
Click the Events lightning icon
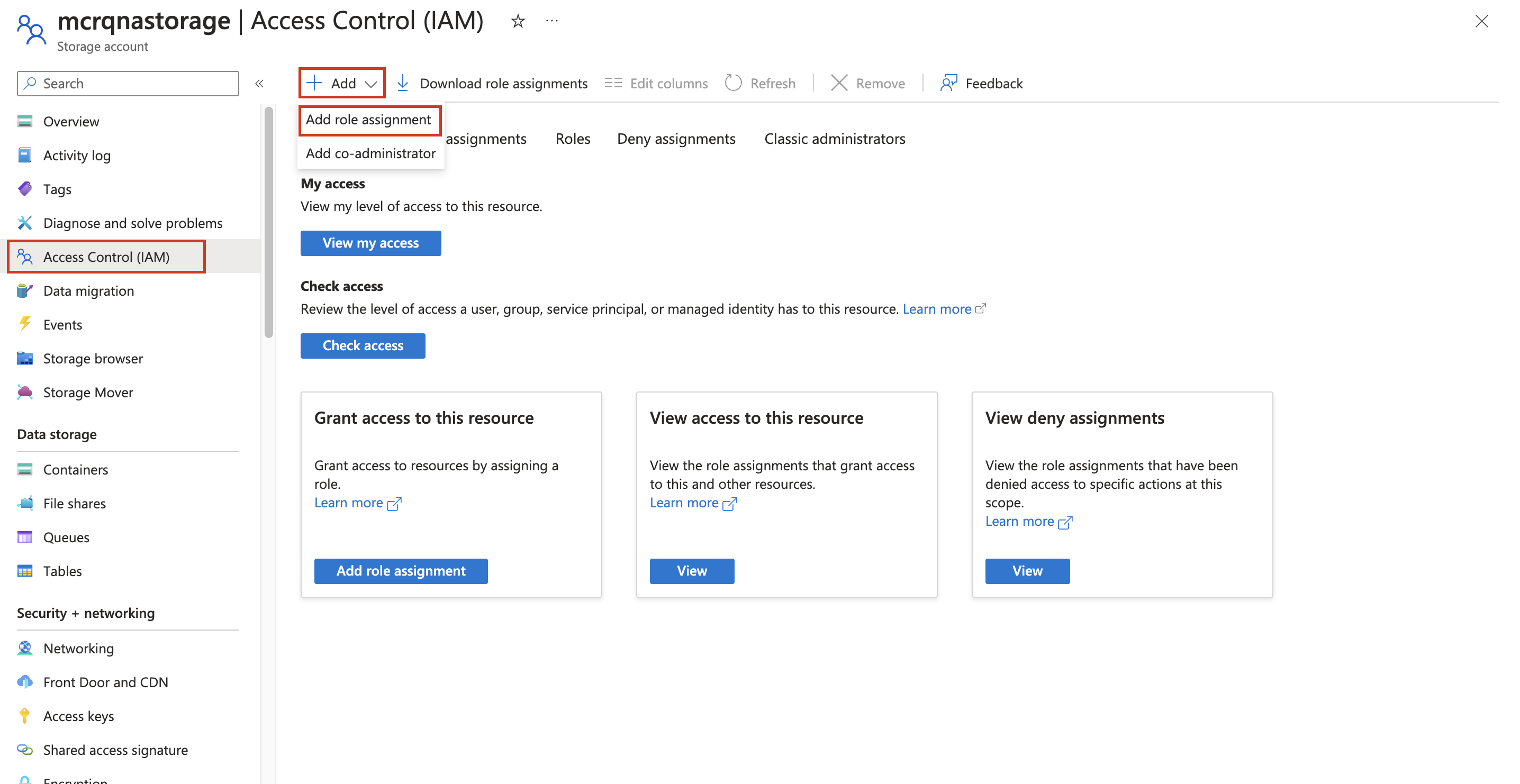tap(25, 324)
